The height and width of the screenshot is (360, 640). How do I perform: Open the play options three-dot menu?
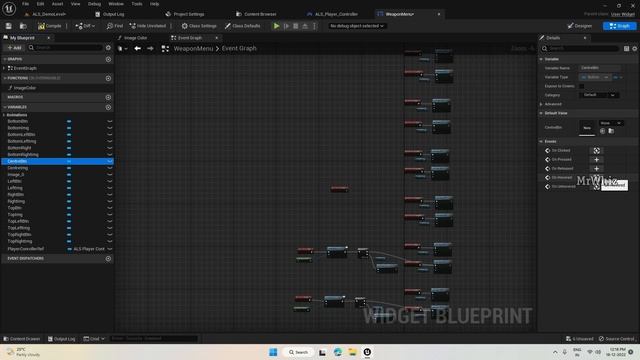314,26
